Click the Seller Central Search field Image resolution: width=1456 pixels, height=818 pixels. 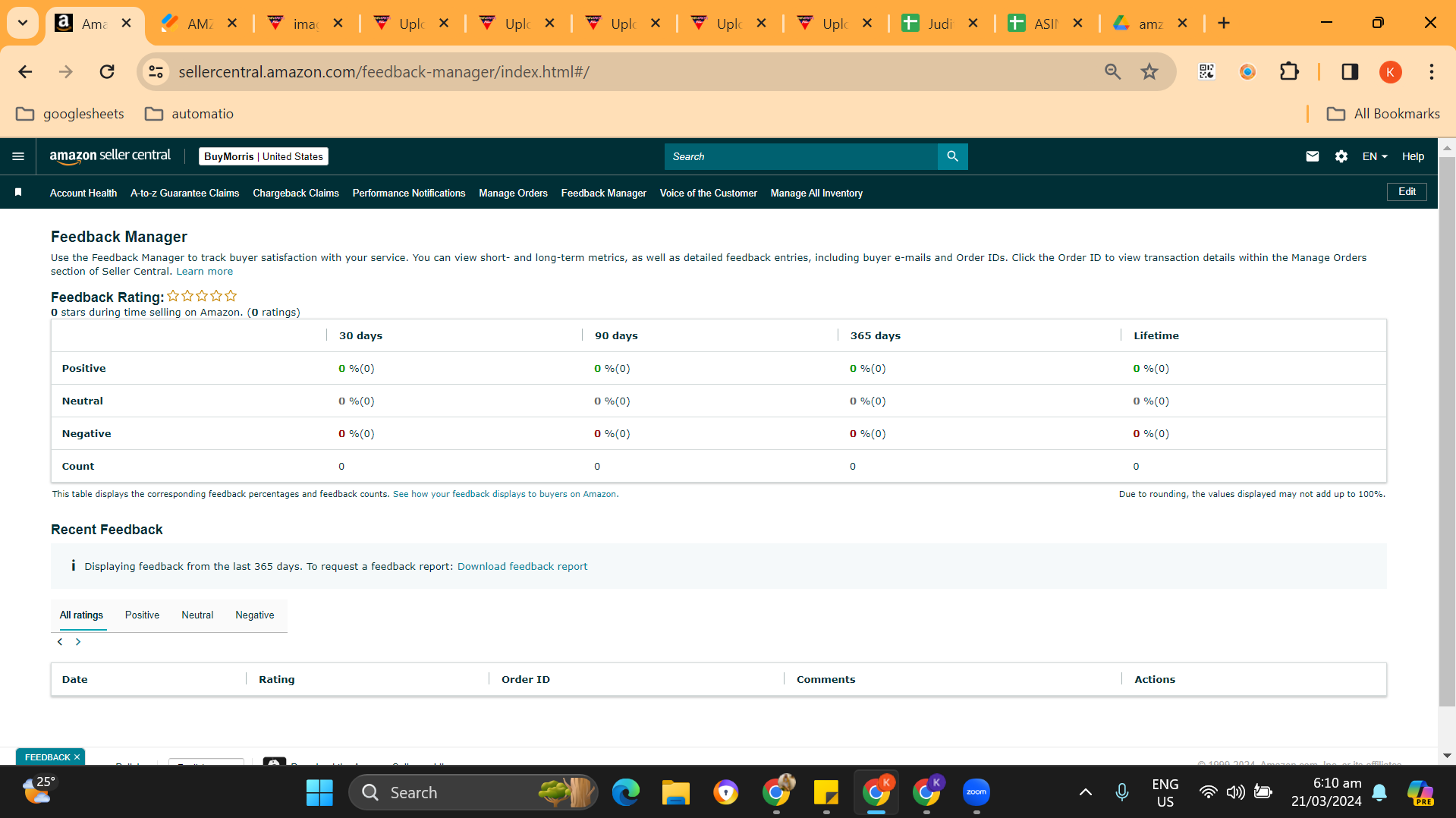tap(801, 156)
